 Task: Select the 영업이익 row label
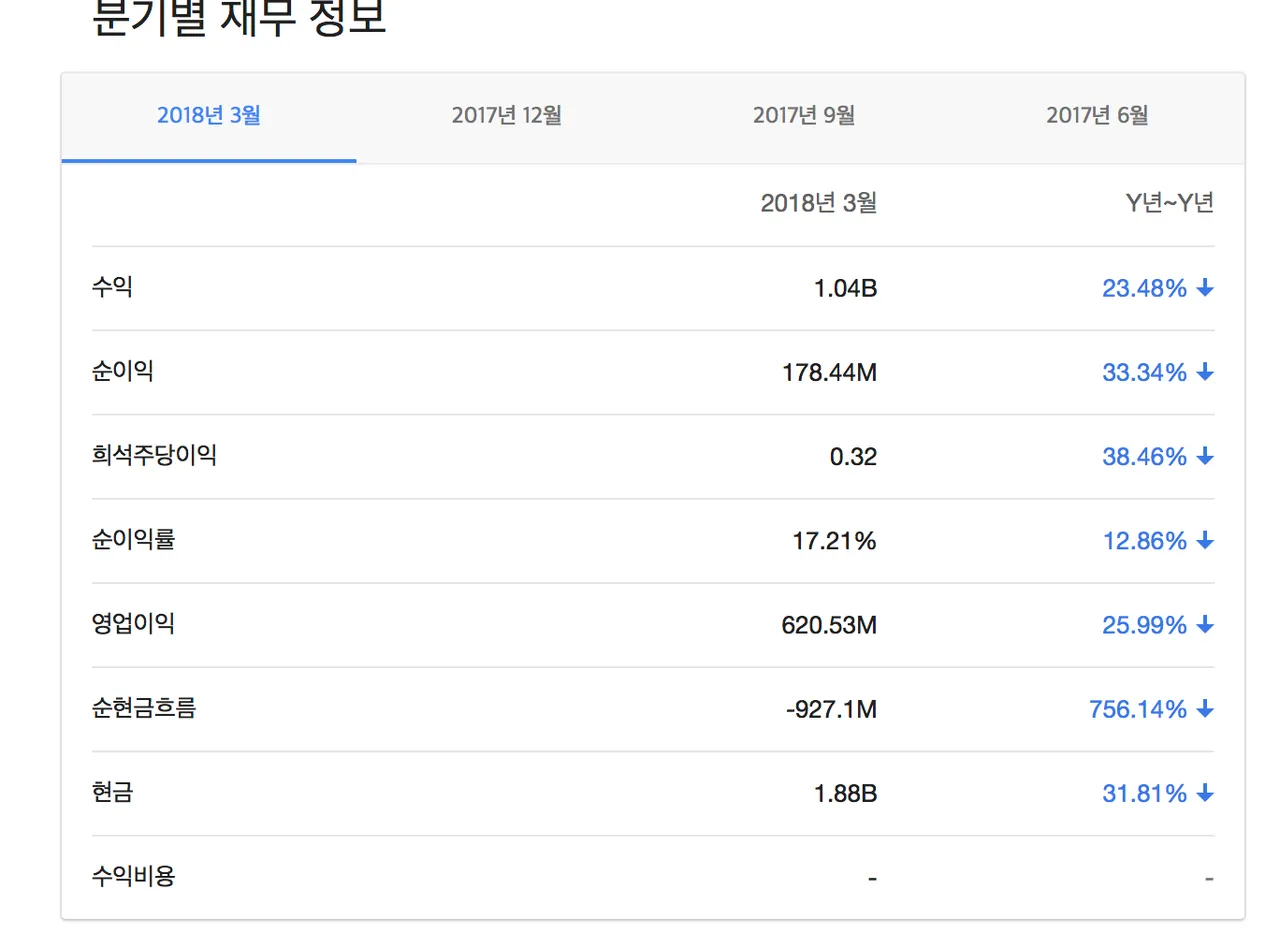coord(133,625)
